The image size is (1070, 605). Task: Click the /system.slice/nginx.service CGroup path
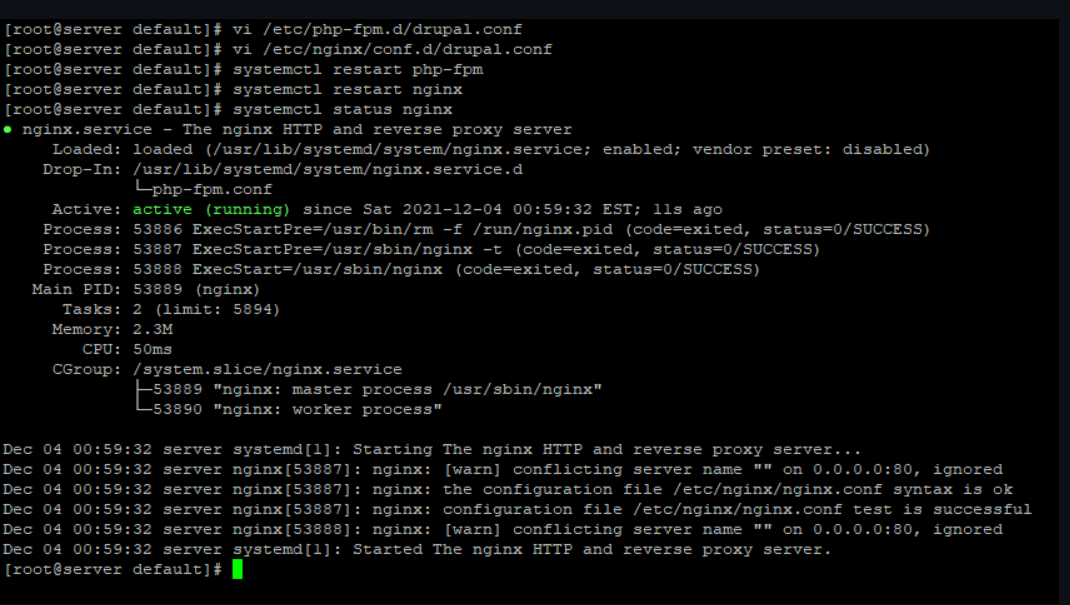point(268,369)
